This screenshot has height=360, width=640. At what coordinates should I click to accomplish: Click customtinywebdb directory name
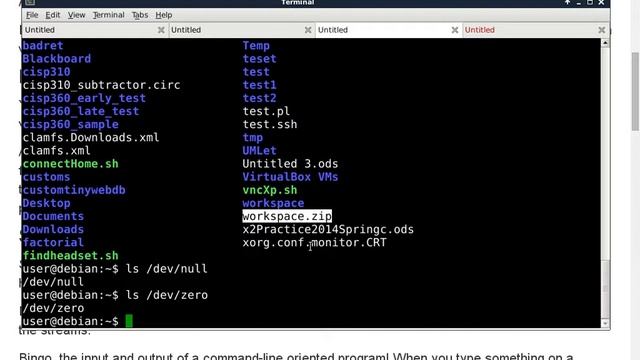pos(74,190)
